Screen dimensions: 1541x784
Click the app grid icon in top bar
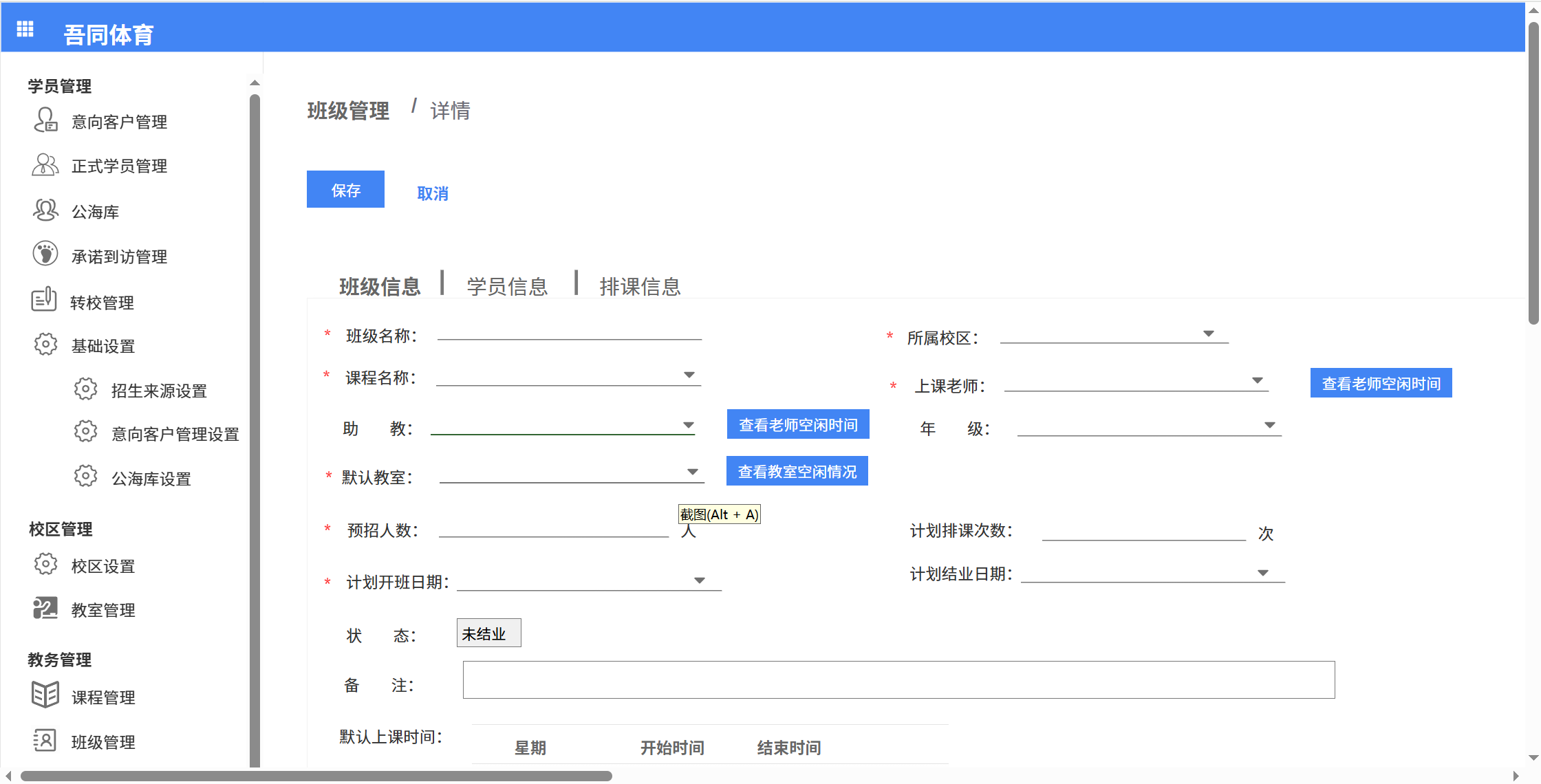(25, 28)
